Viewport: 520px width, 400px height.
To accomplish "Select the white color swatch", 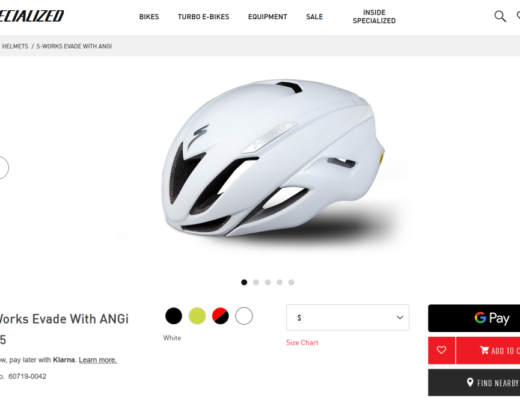I will pyautogui.click(x=244, y=316).
